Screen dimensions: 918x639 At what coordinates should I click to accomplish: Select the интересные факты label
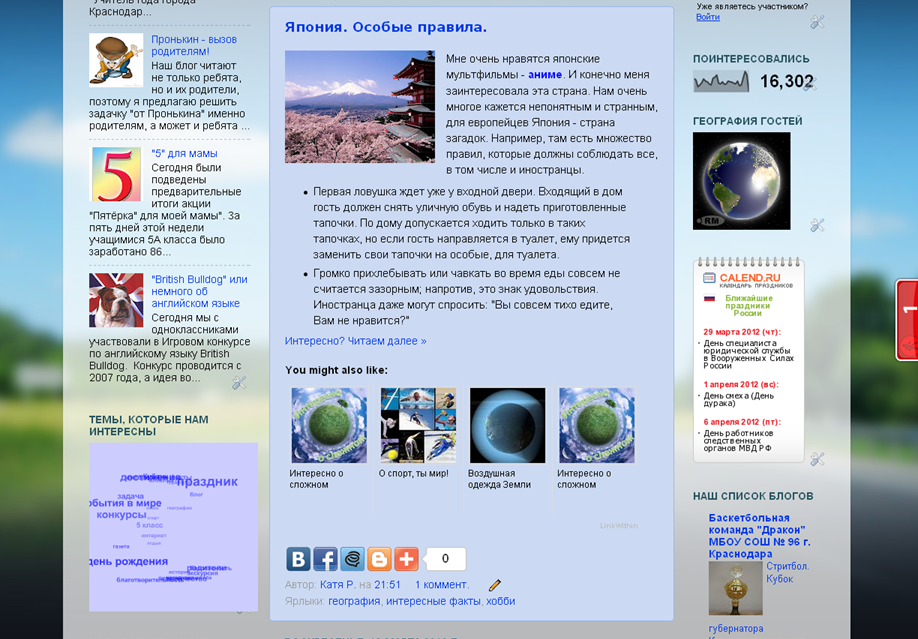pyautogui.click(x=433, y=601)
